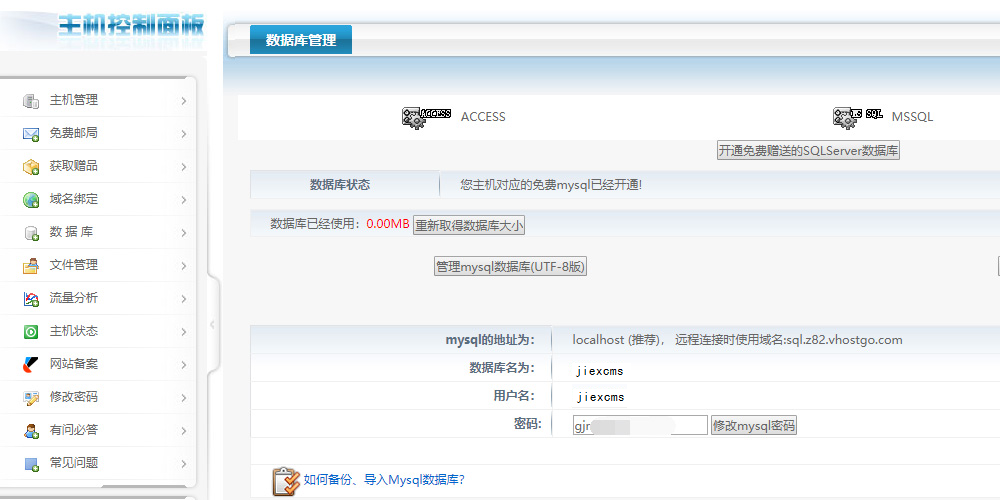Expand the 主机状态 menu arrow
The width and height of the screenshot is (1000, 500).
(184, 332)
